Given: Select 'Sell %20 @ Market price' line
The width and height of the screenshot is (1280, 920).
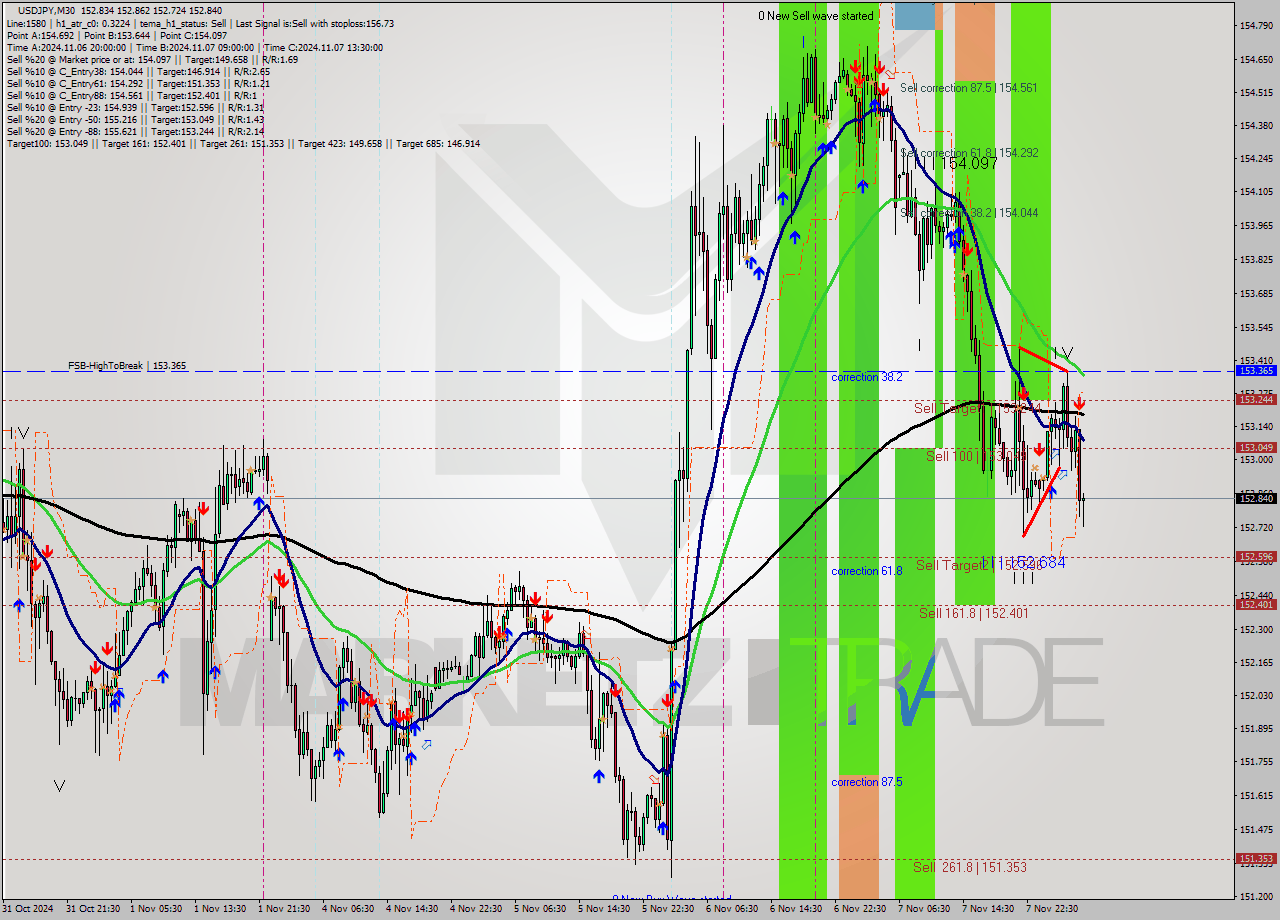Looking at the screenshot, I should (152, 59).
